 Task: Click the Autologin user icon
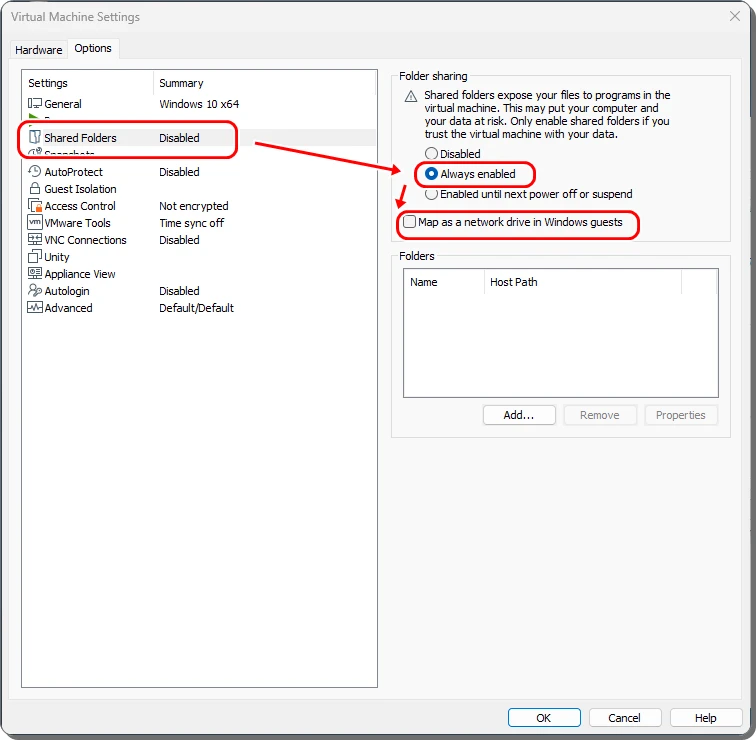(x=35, y=290)
